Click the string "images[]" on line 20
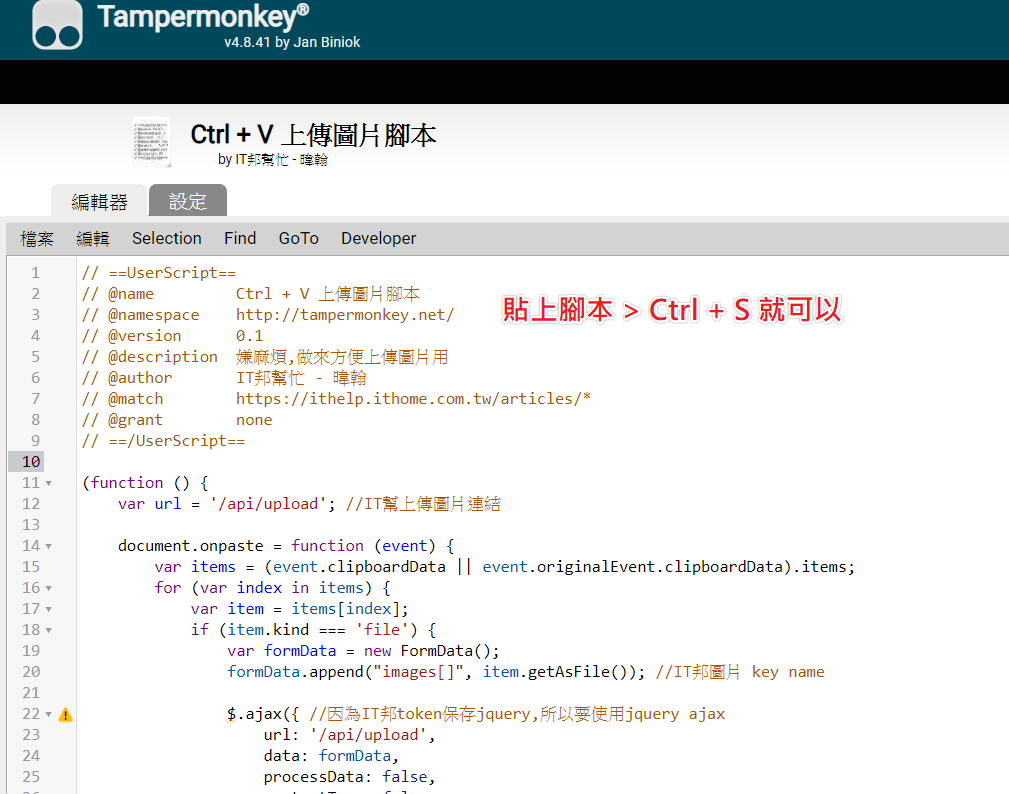 (418, 672)
